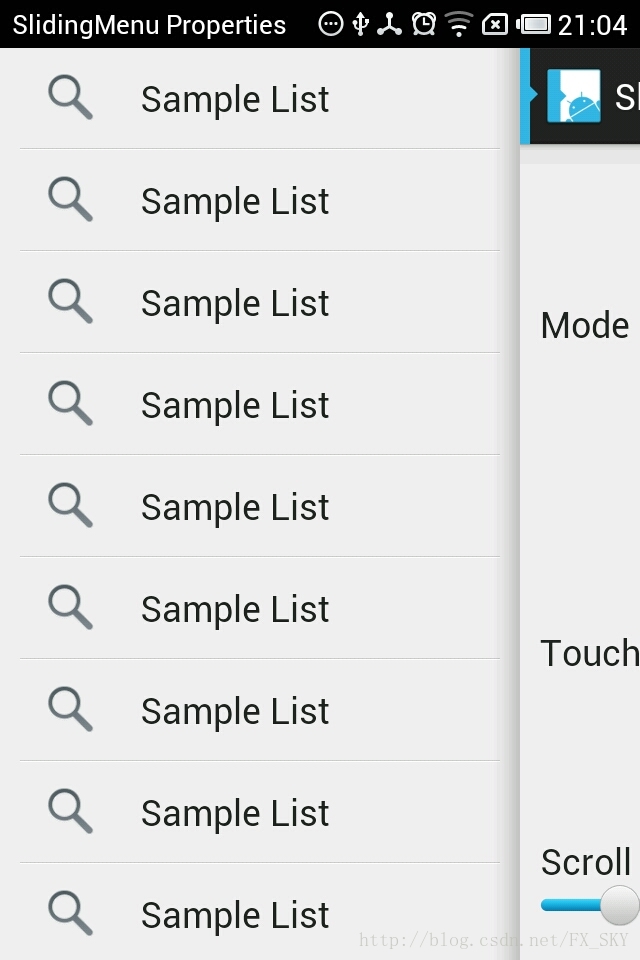Click the Scroll slider thumb

[619, 905]
